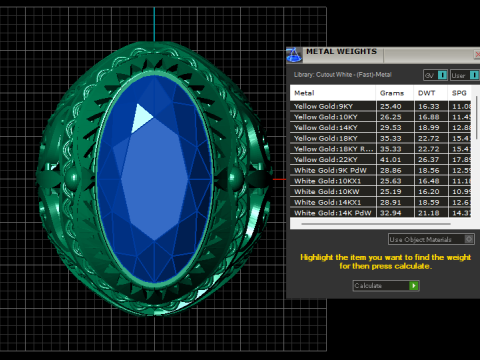Screen dimensions: 480x360
Task: Select the White Gold:10KX1 row
Action: 381,181
